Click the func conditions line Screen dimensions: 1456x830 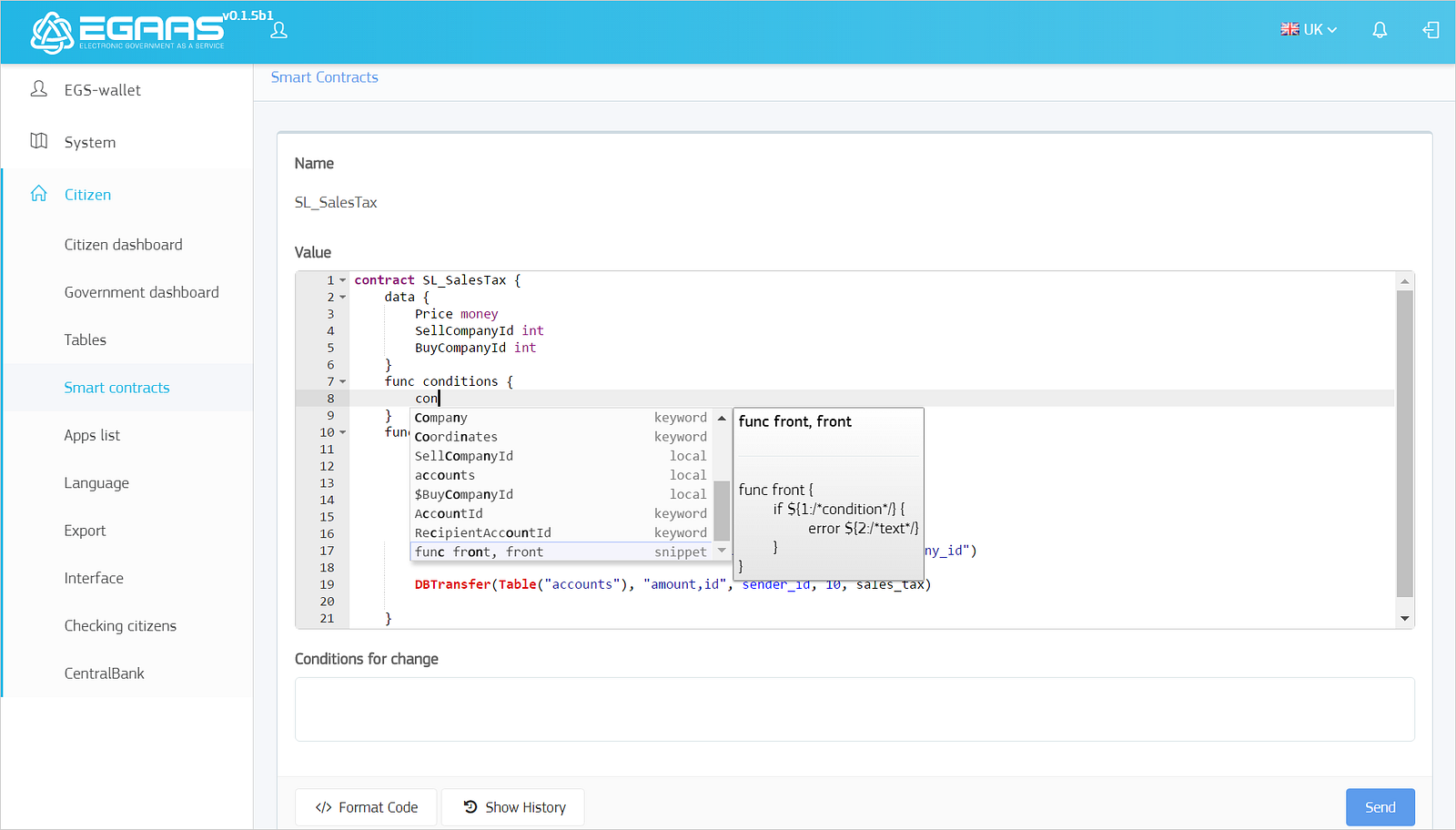[450, 381]
